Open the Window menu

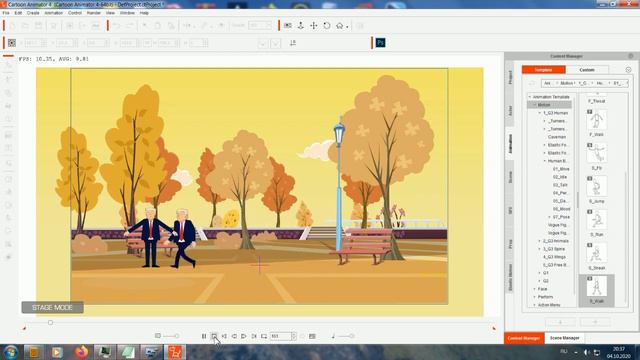tap(127, 13)
